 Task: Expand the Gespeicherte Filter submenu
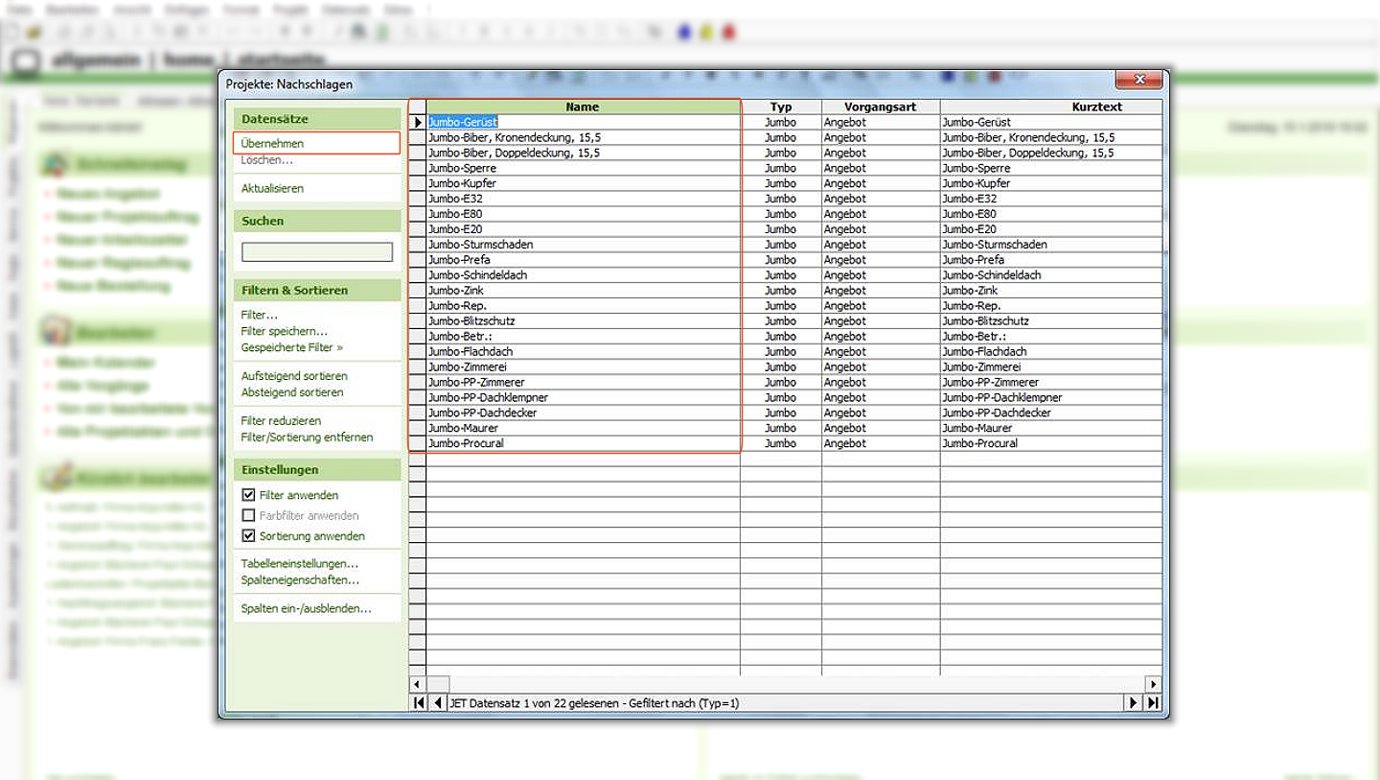click(291, 347)
